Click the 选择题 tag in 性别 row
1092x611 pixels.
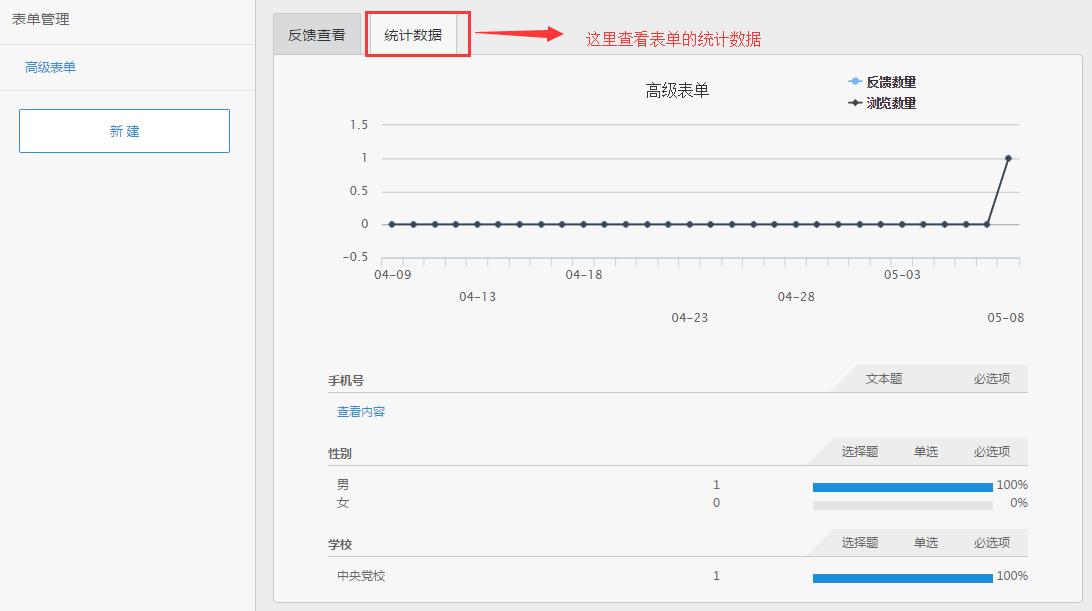pyautogui.click(x=860, y=452)
